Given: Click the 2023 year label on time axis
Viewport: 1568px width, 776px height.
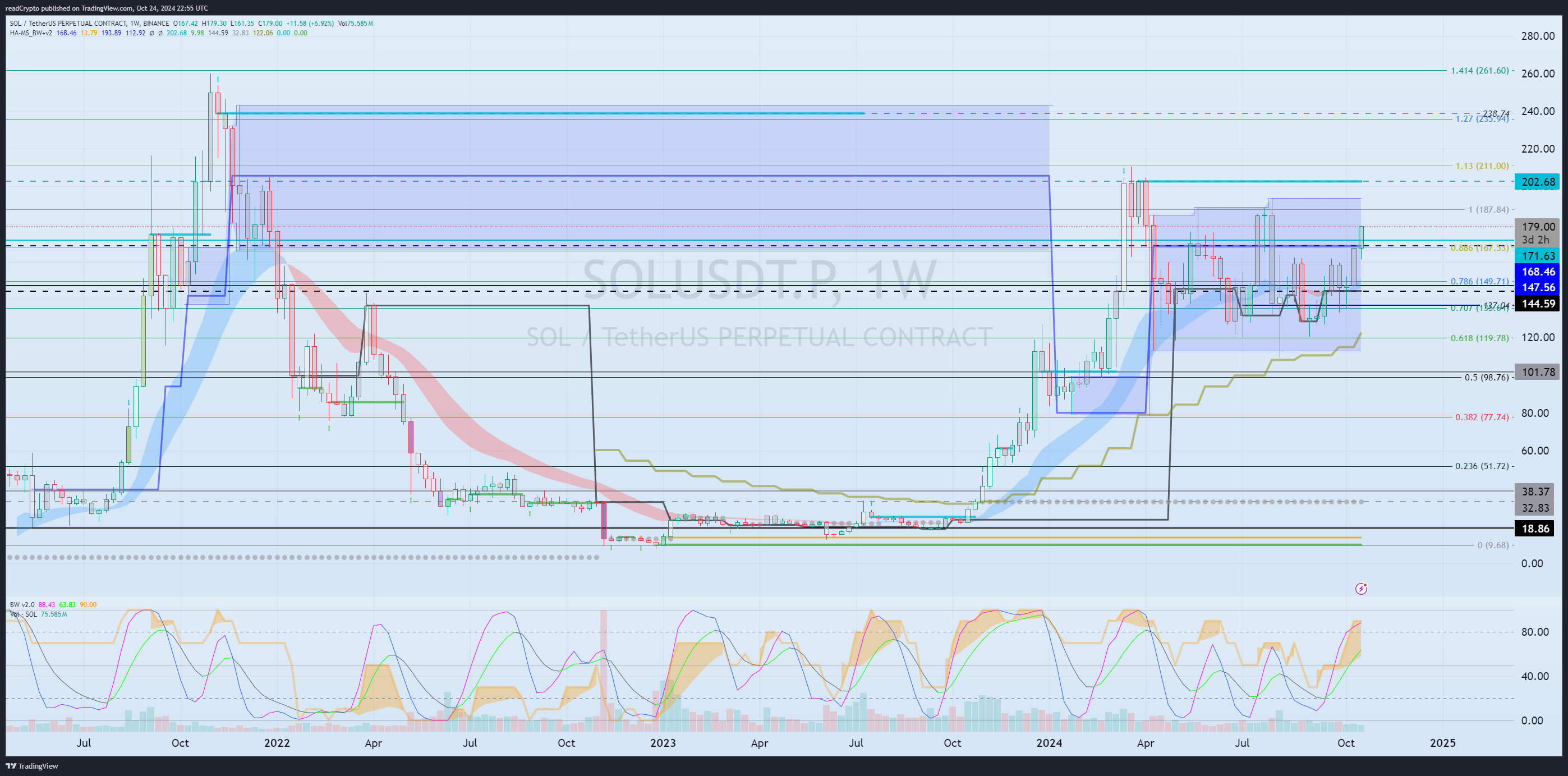Looking at the screenshot, I should pyautogui.click(x=663, y=743).
